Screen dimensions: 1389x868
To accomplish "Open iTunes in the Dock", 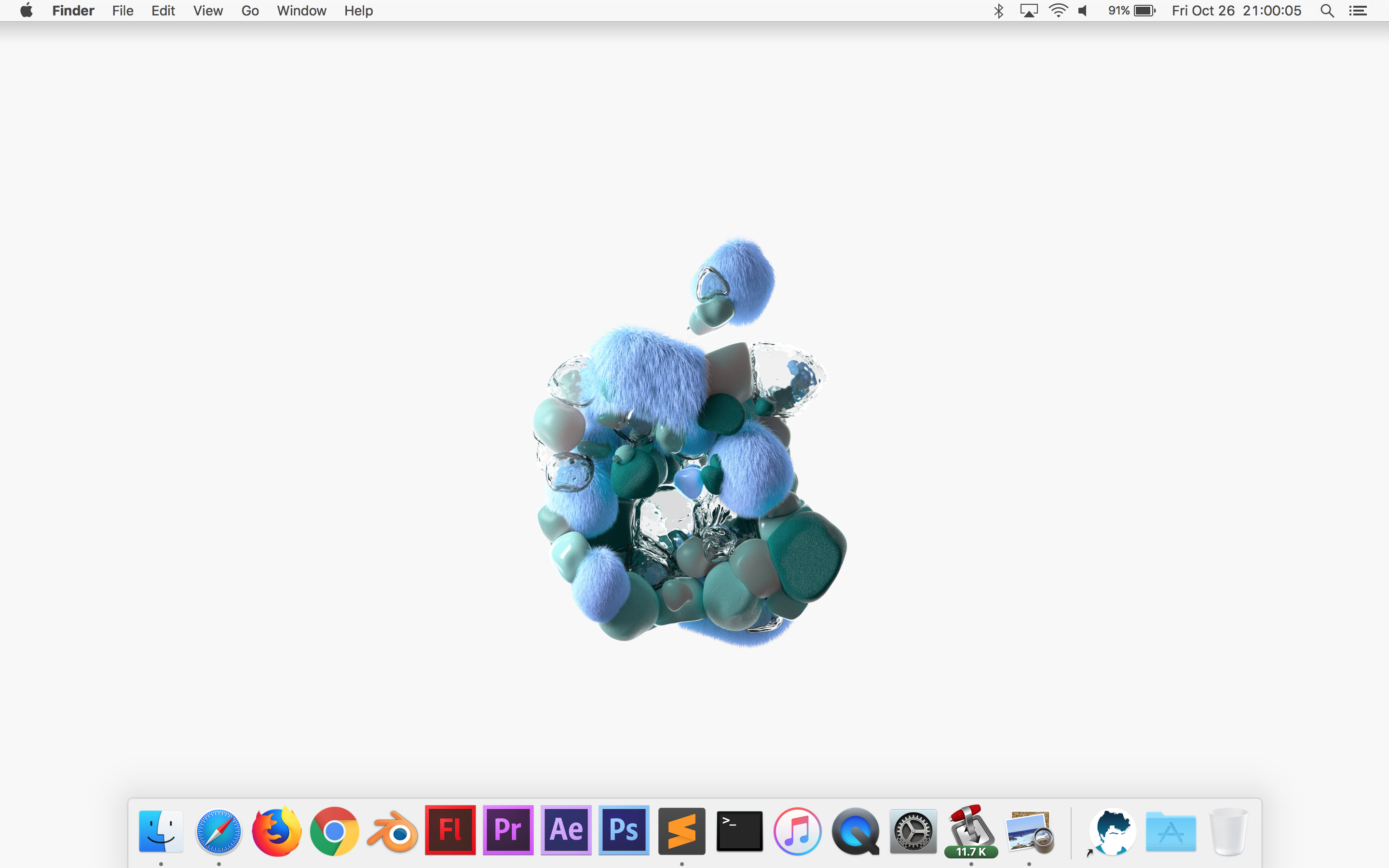I will [797, 831].
